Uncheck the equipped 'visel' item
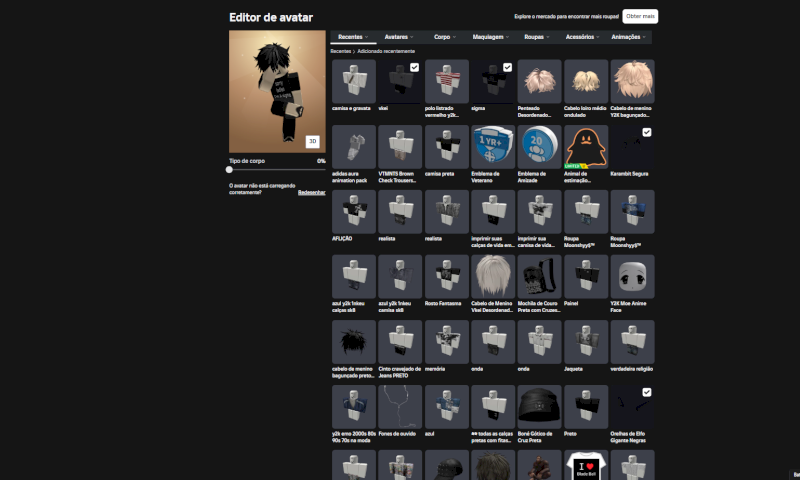 pos(414,67)
